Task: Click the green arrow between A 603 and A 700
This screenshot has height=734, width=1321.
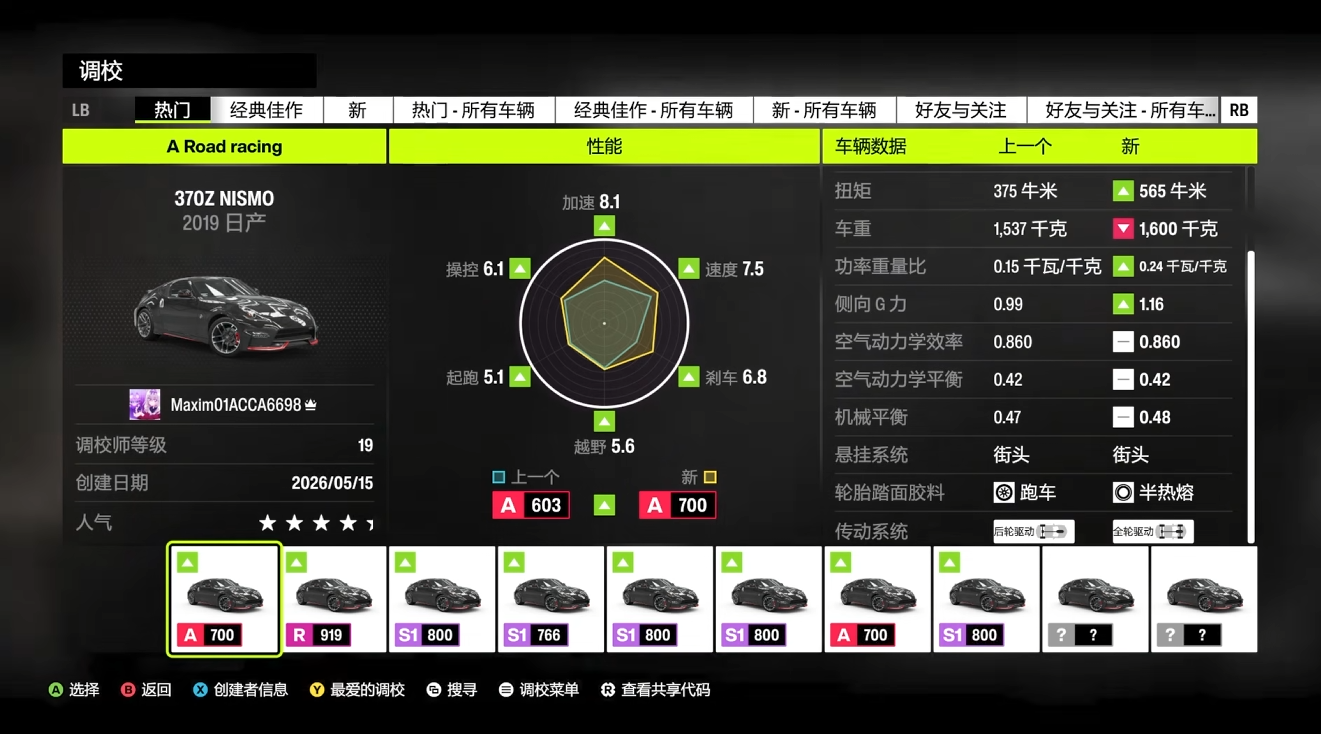Action: 604,505
